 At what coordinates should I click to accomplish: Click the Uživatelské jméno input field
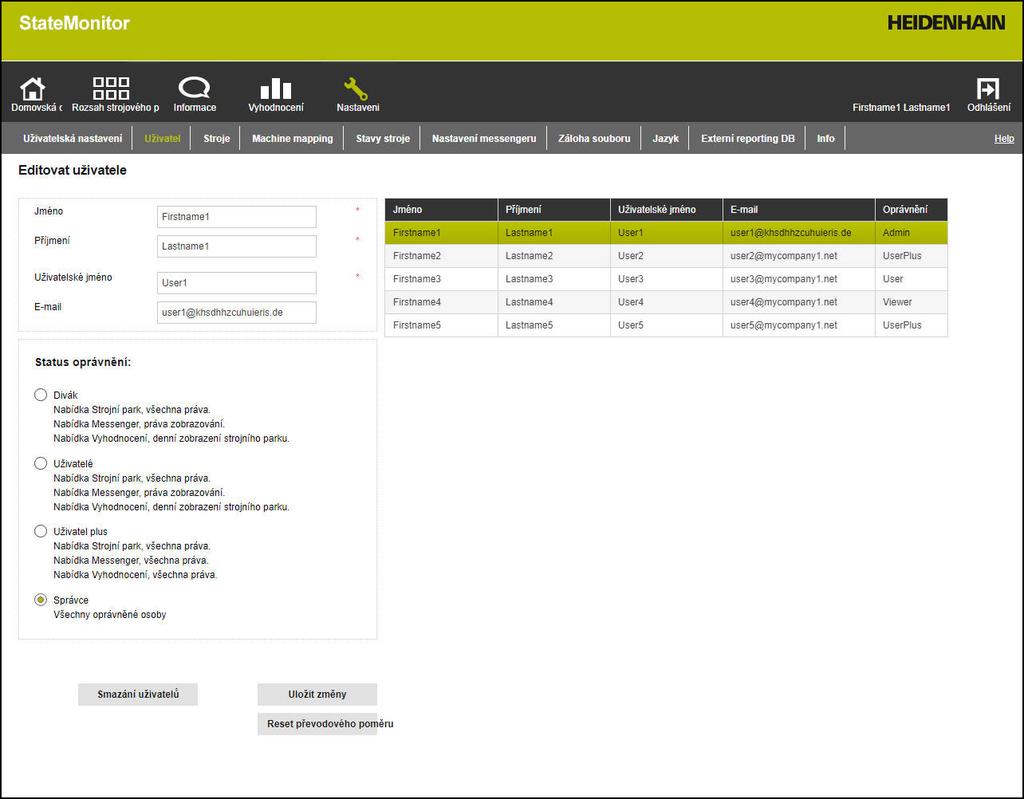(236, 283)
